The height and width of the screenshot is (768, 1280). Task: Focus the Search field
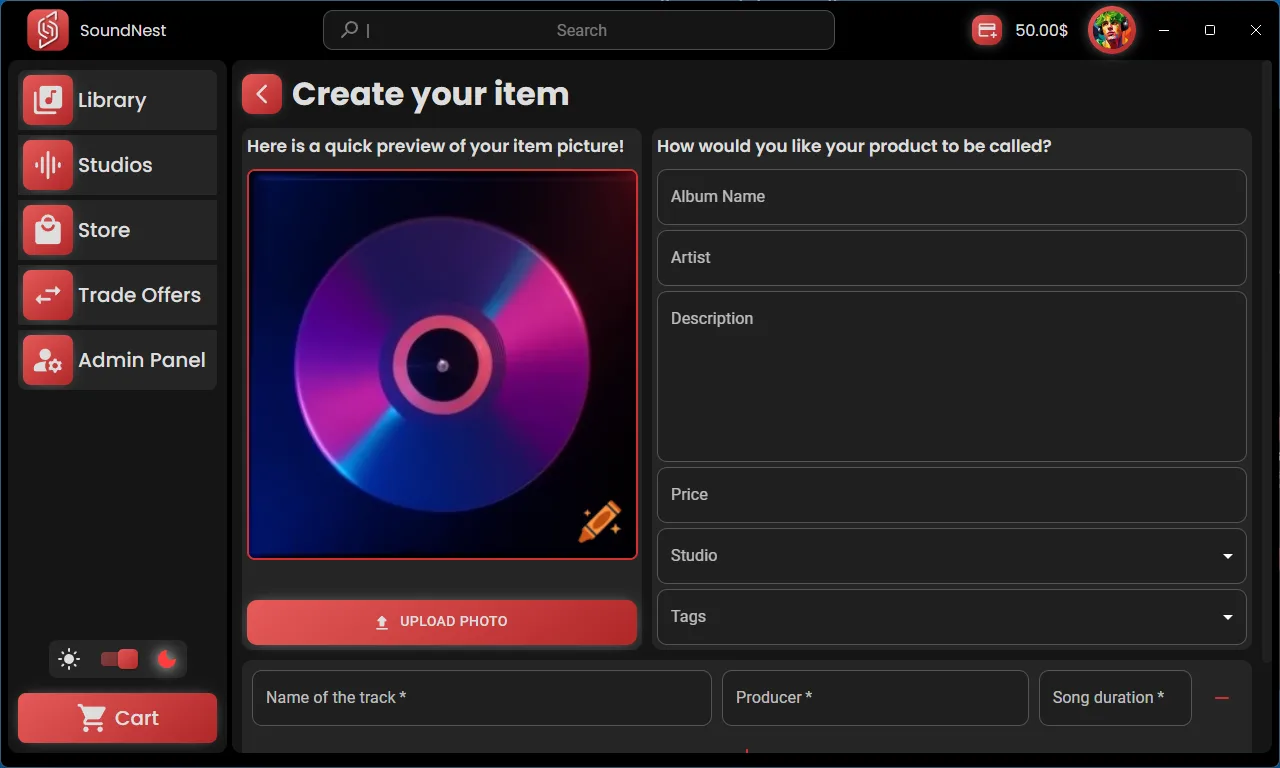(579, 30)
